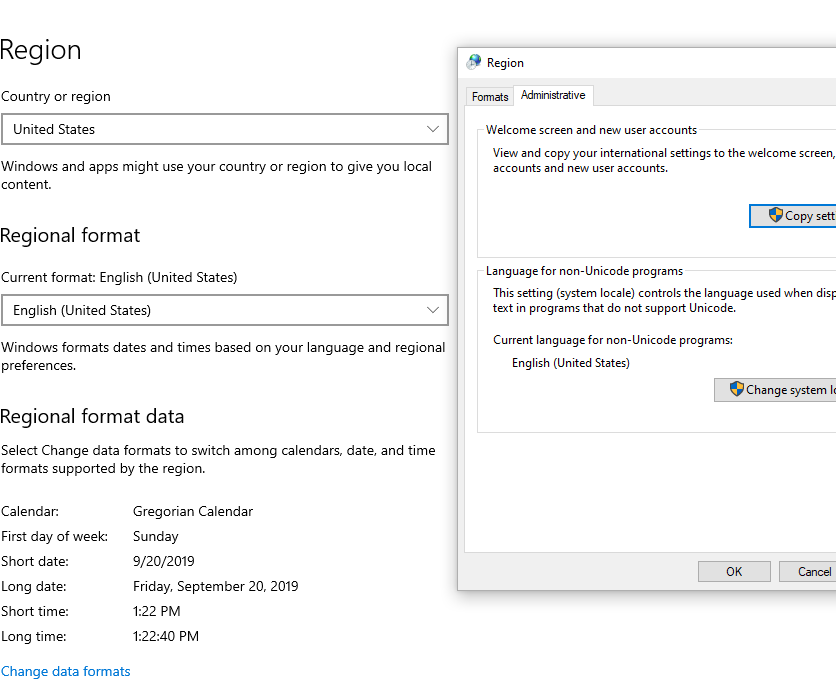Viewport: 836px width, 690px height.
Task: Expand the Regional format dropdown chevron
Action: (433, 310)
